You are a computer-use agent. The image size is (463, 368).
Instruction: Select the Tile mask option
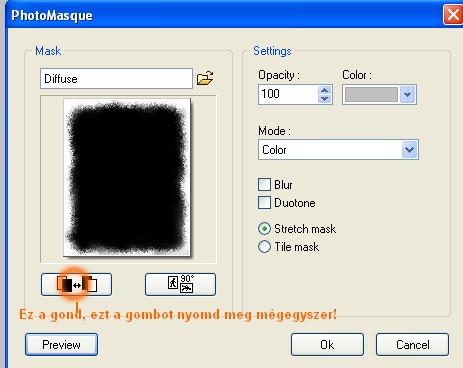264,247
